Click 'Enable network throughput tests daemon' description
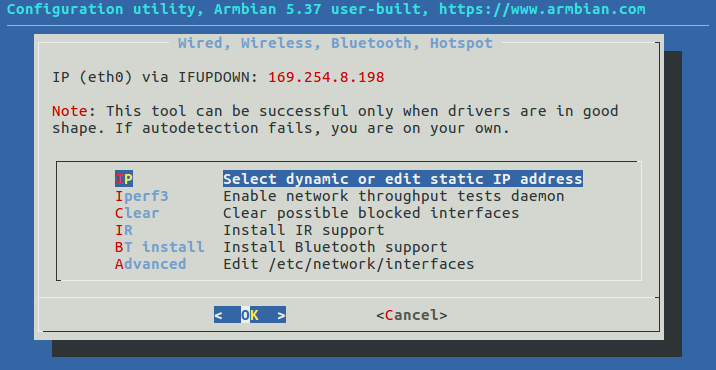The image size is (716, 370). point(394,196)
